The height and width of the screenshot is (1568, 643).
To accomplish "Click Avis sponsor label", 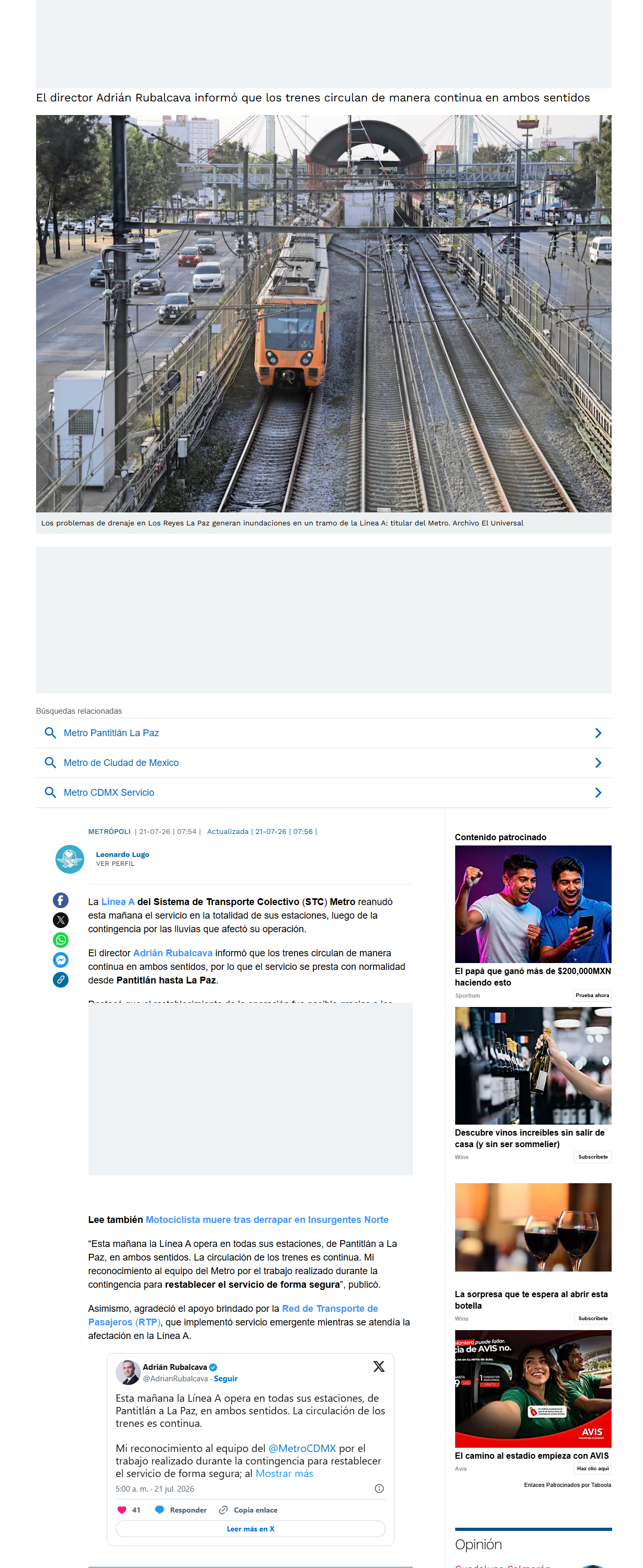I will tap(461, 1468).
